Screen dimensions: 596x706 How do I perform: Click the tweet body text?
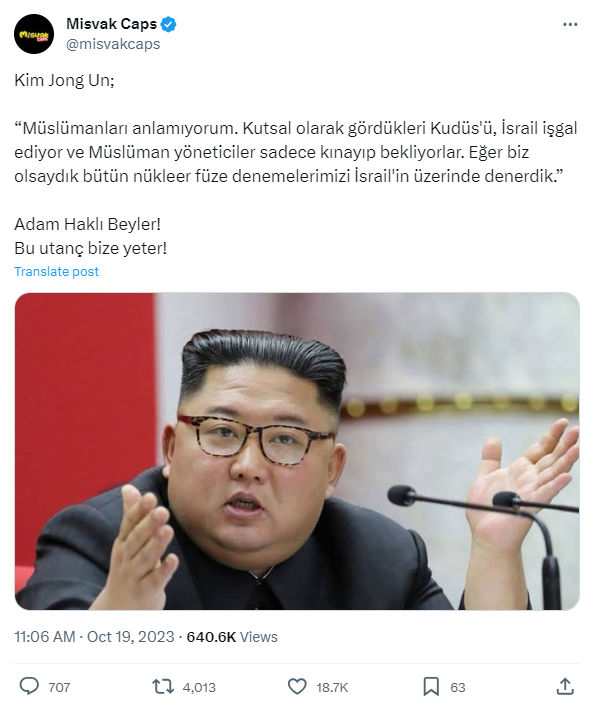[x=296, y=164]
